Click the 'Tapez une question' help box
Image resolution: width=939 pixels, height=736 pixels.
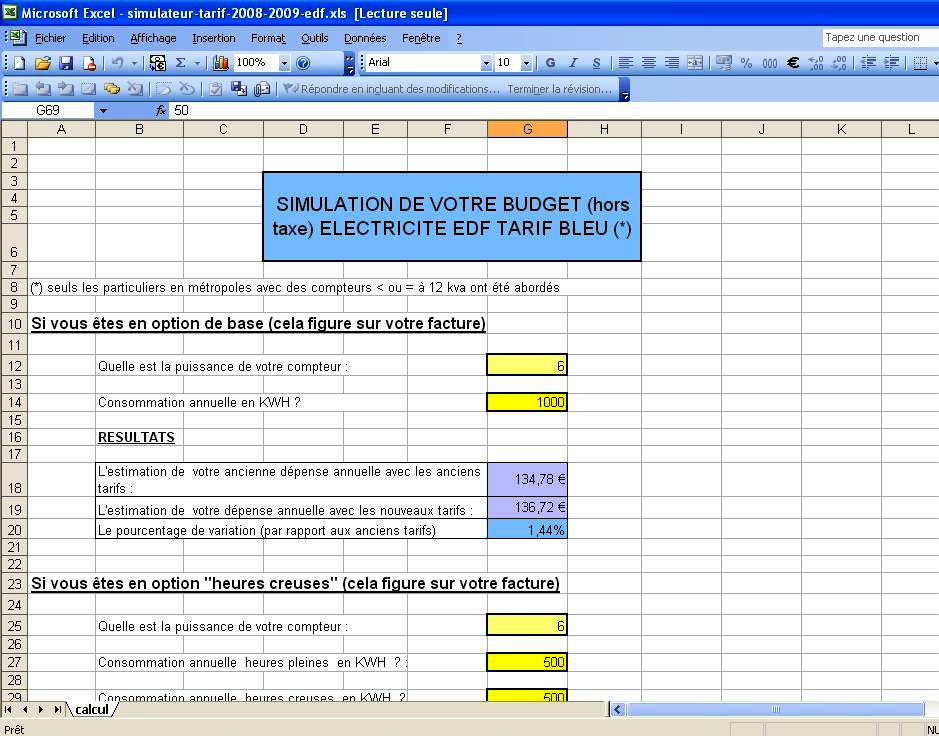(x=880, y=38)
